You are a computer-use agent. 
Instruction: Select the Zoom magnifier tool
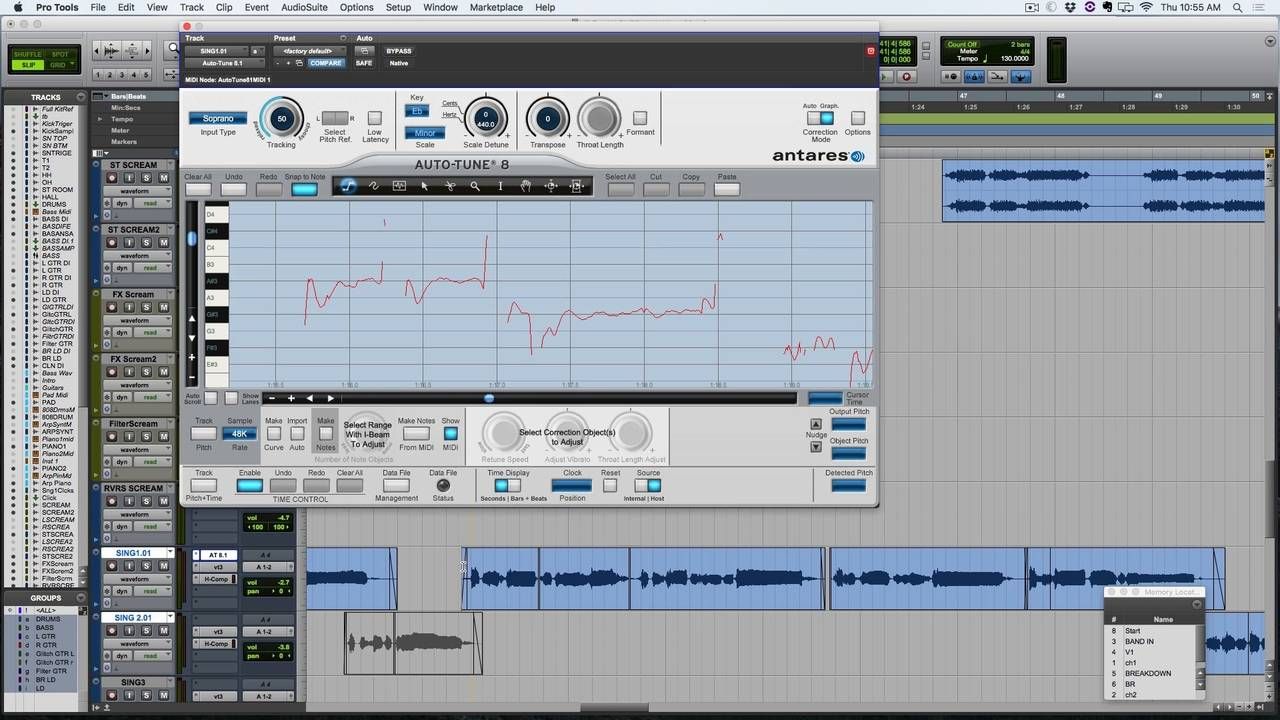[x=475, y=186]
